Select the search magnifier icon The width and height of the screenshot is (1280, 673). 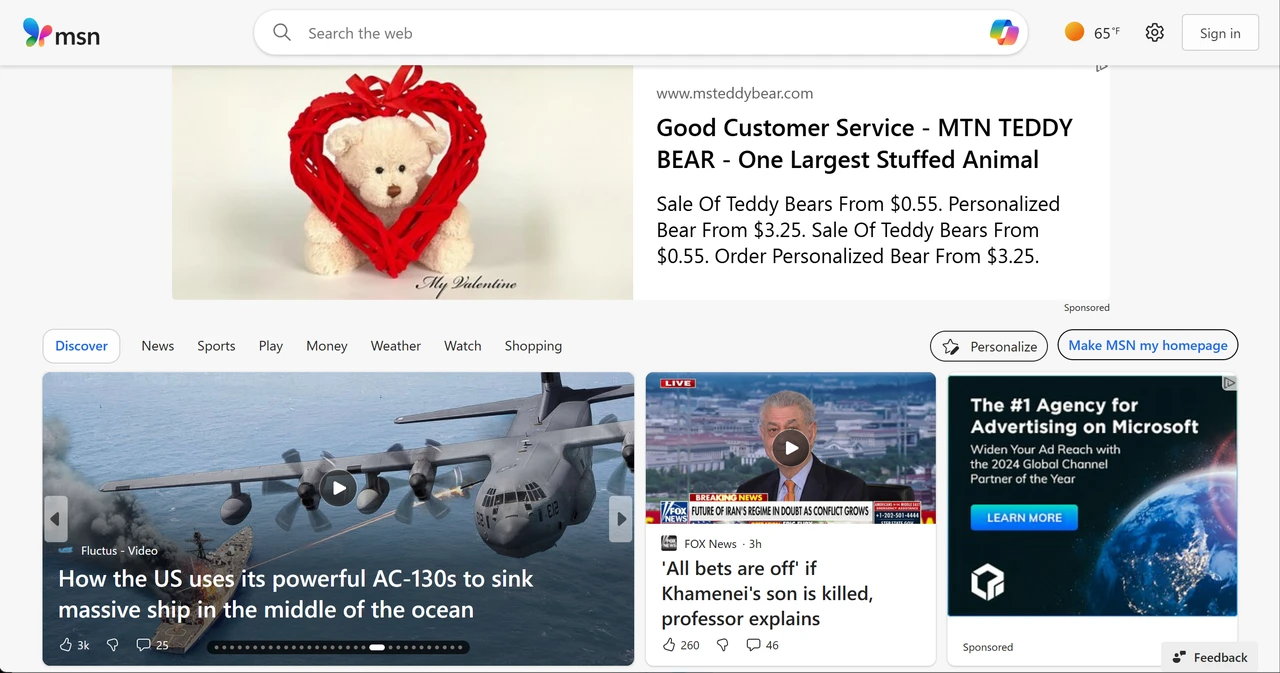coord(281,32)
